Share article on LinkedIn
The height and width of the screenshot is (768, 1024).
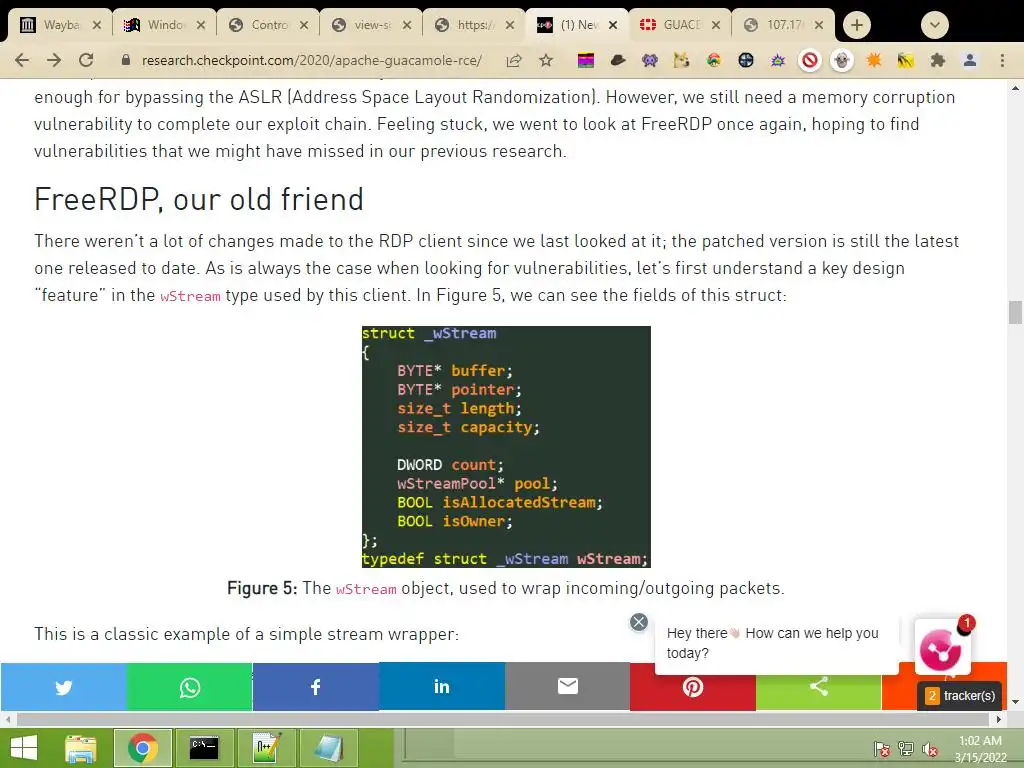441,687
